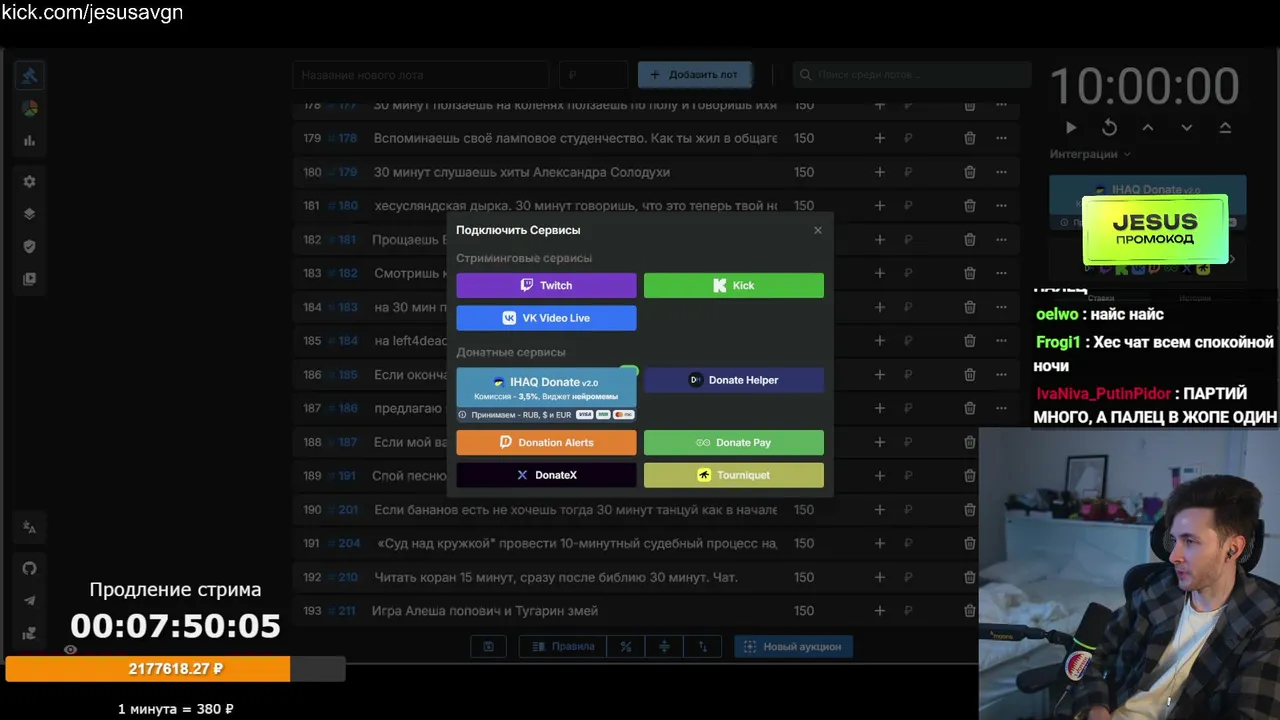Open the bar chart statistics icon in sidebar
Image resolution: width=1280 pixels, height=720 pixels.
pos(29,141)
